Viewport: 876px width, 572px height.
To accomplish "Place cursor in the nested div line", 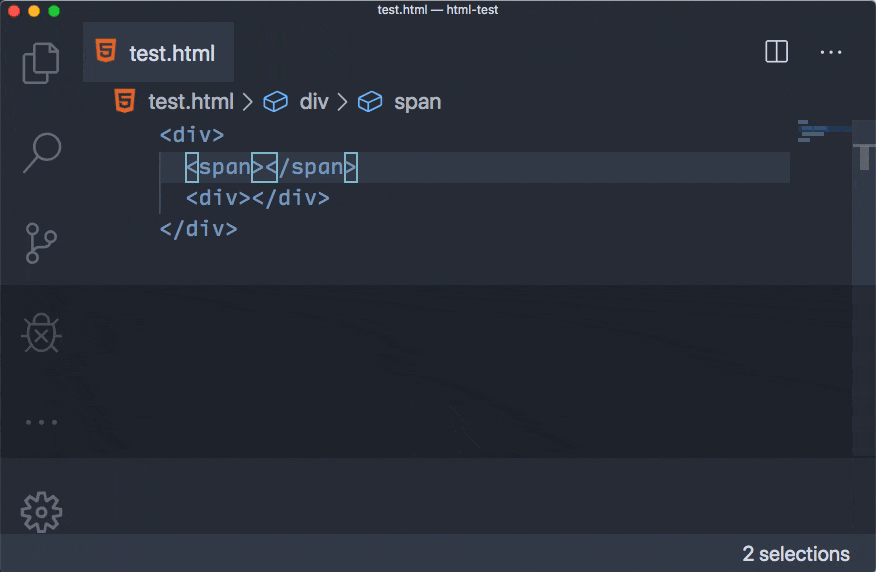I will tap(257, 198).
